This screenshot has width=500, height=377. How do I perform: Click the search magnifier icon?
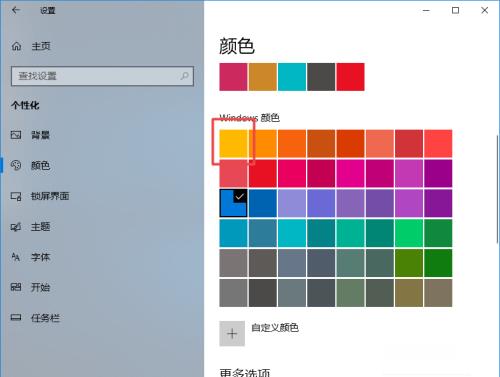click(x=184, y=76)
